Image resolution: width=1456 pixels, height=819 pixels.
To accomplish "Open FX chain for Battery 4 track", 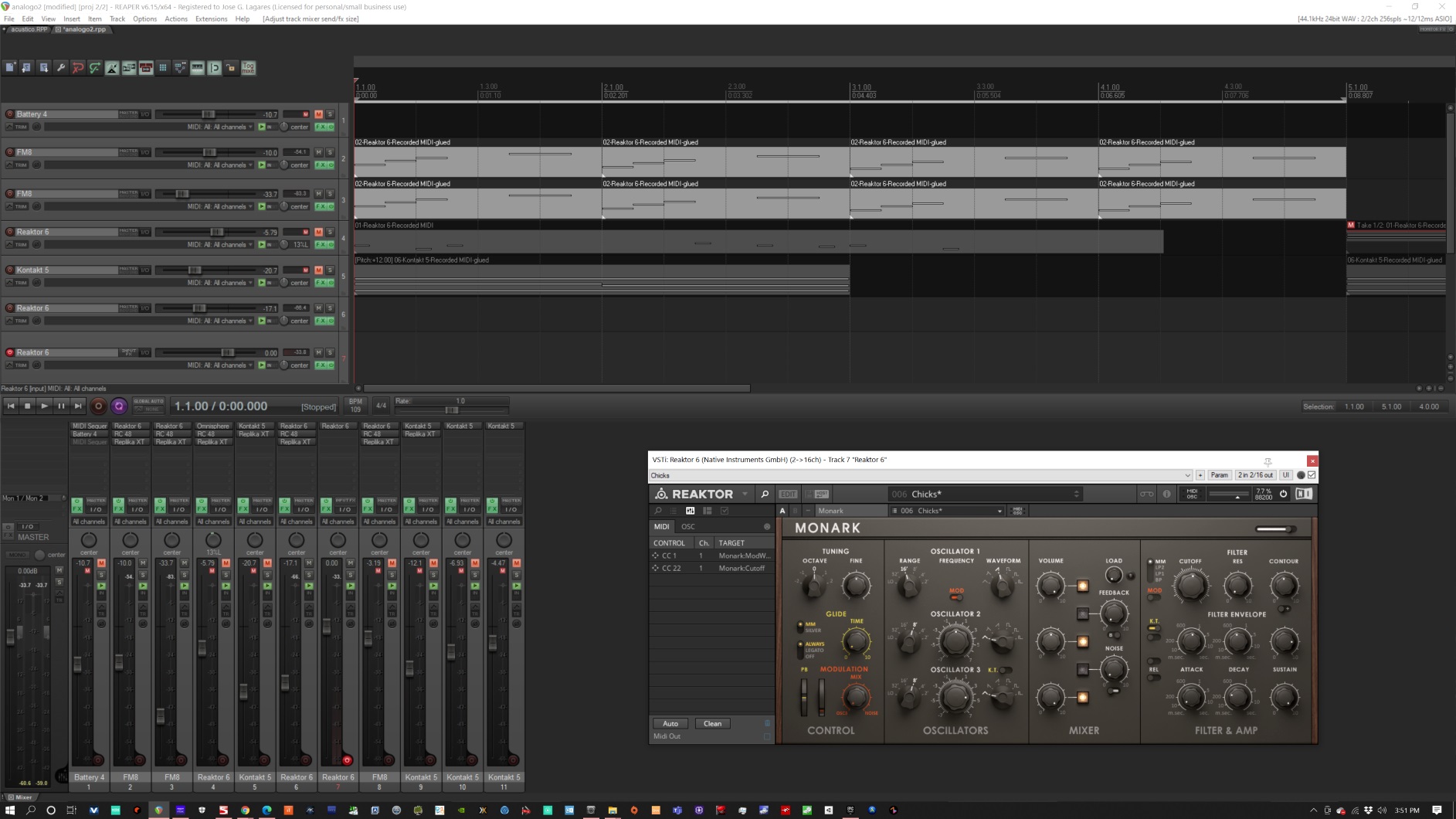I will coord(320,127).
